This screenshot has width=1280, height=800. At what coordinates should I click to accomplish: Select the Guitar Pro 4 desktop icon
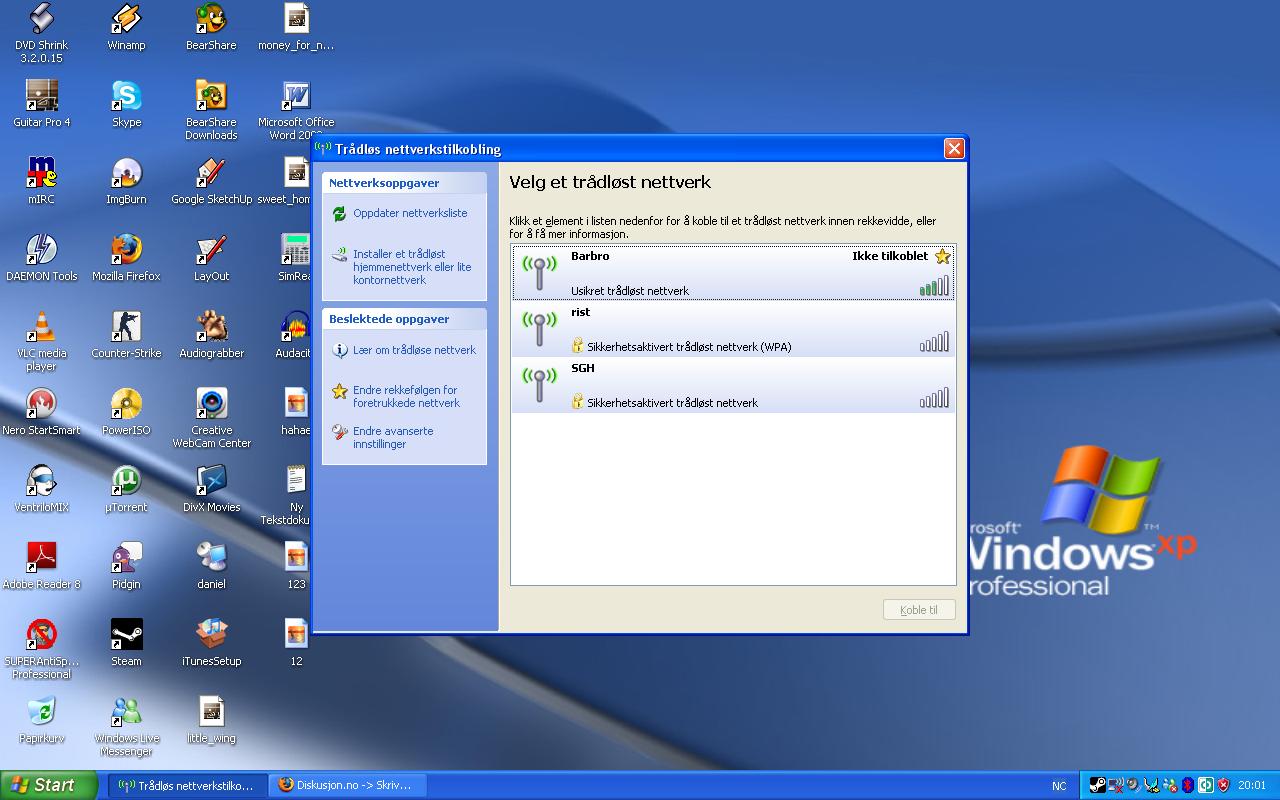[x=41, y=104]
